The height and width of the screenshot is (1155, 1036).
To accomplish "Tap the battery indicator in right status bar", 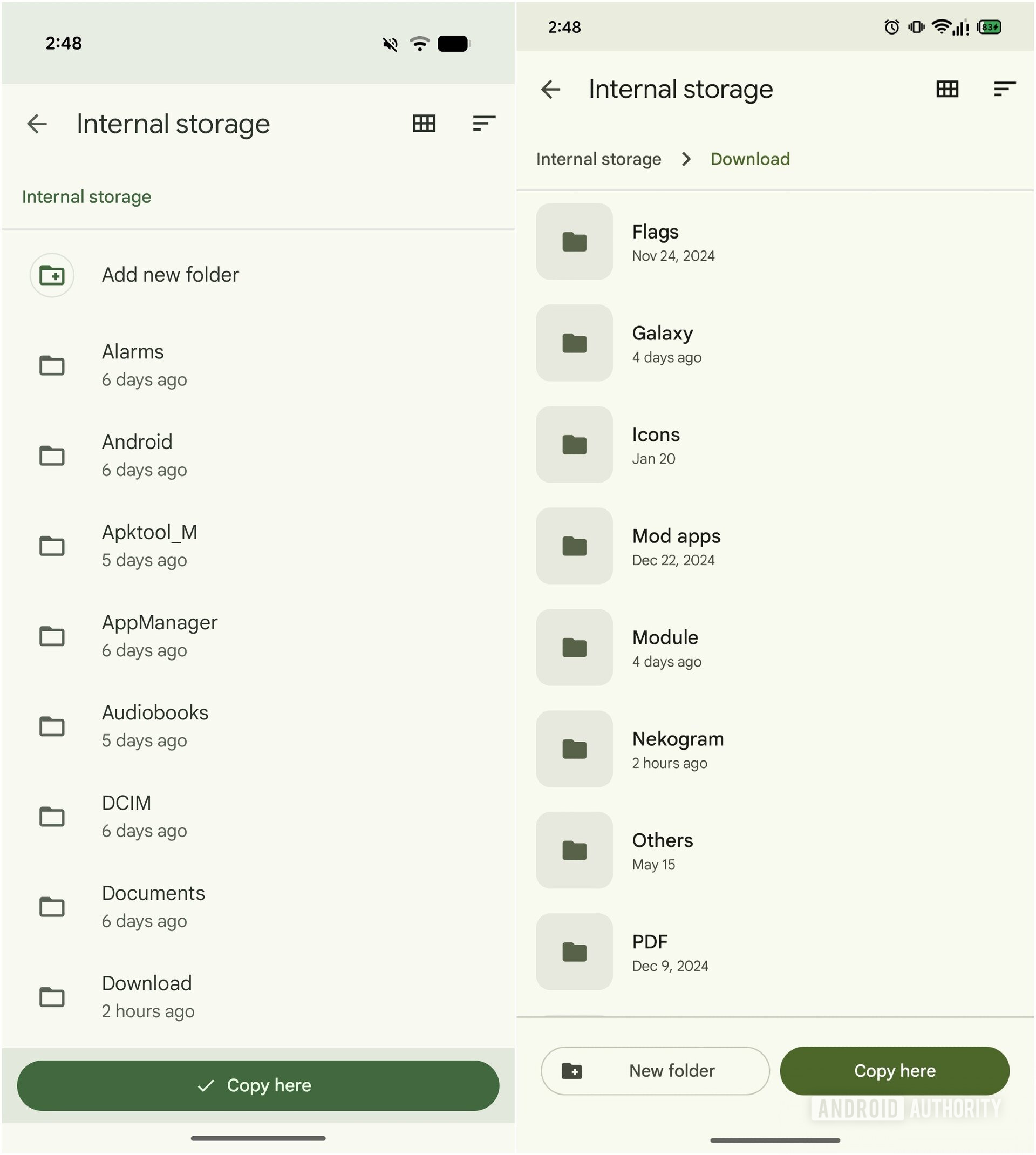I will coord(990,28).
